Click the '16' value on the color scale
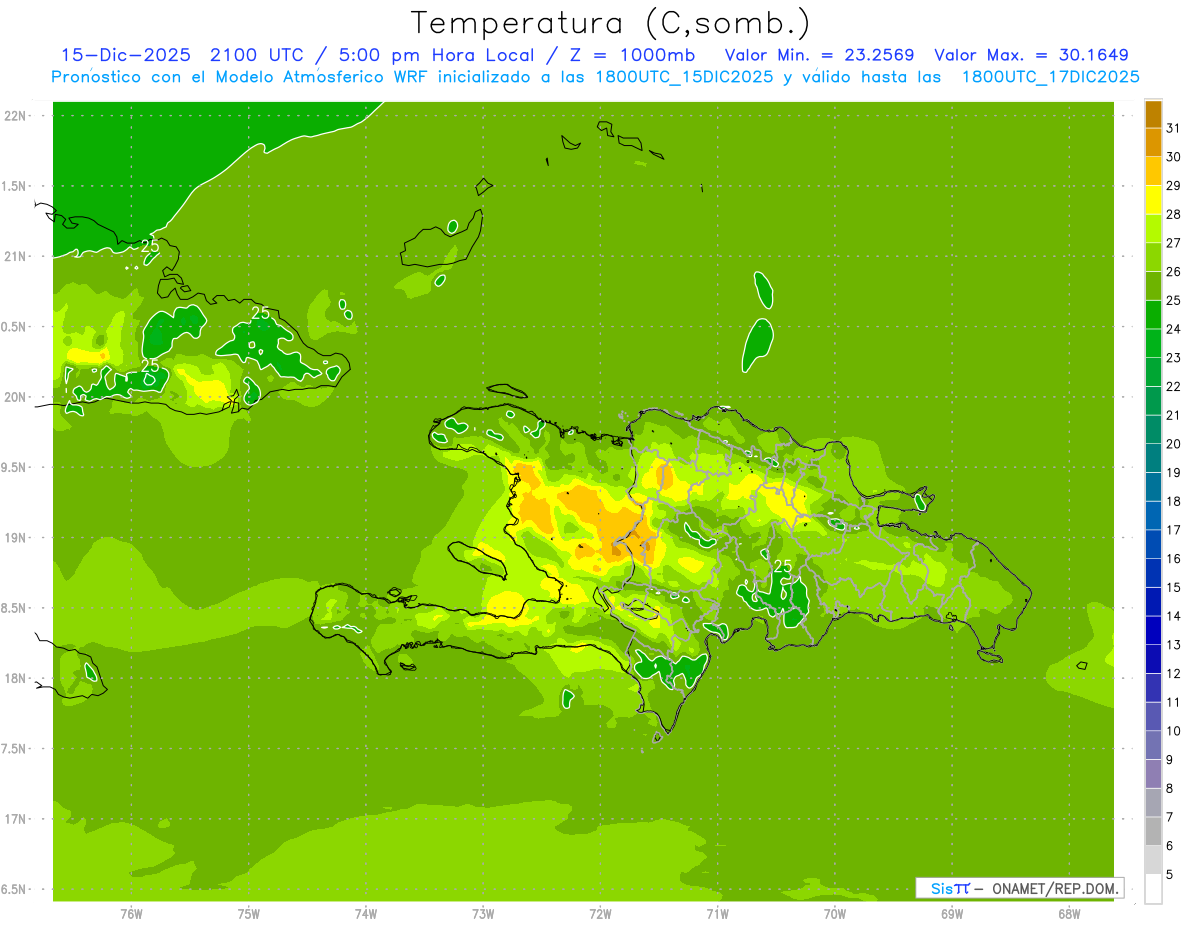 click(x=1174, y=558)
